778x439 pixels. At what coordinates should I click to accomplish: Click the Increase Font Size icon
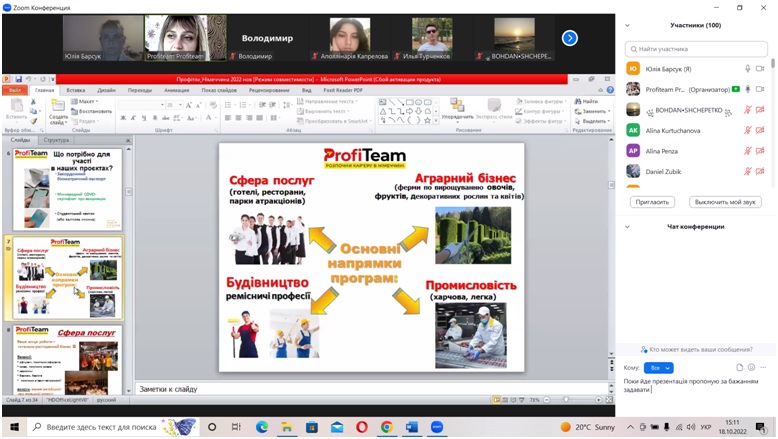point(189,105)
